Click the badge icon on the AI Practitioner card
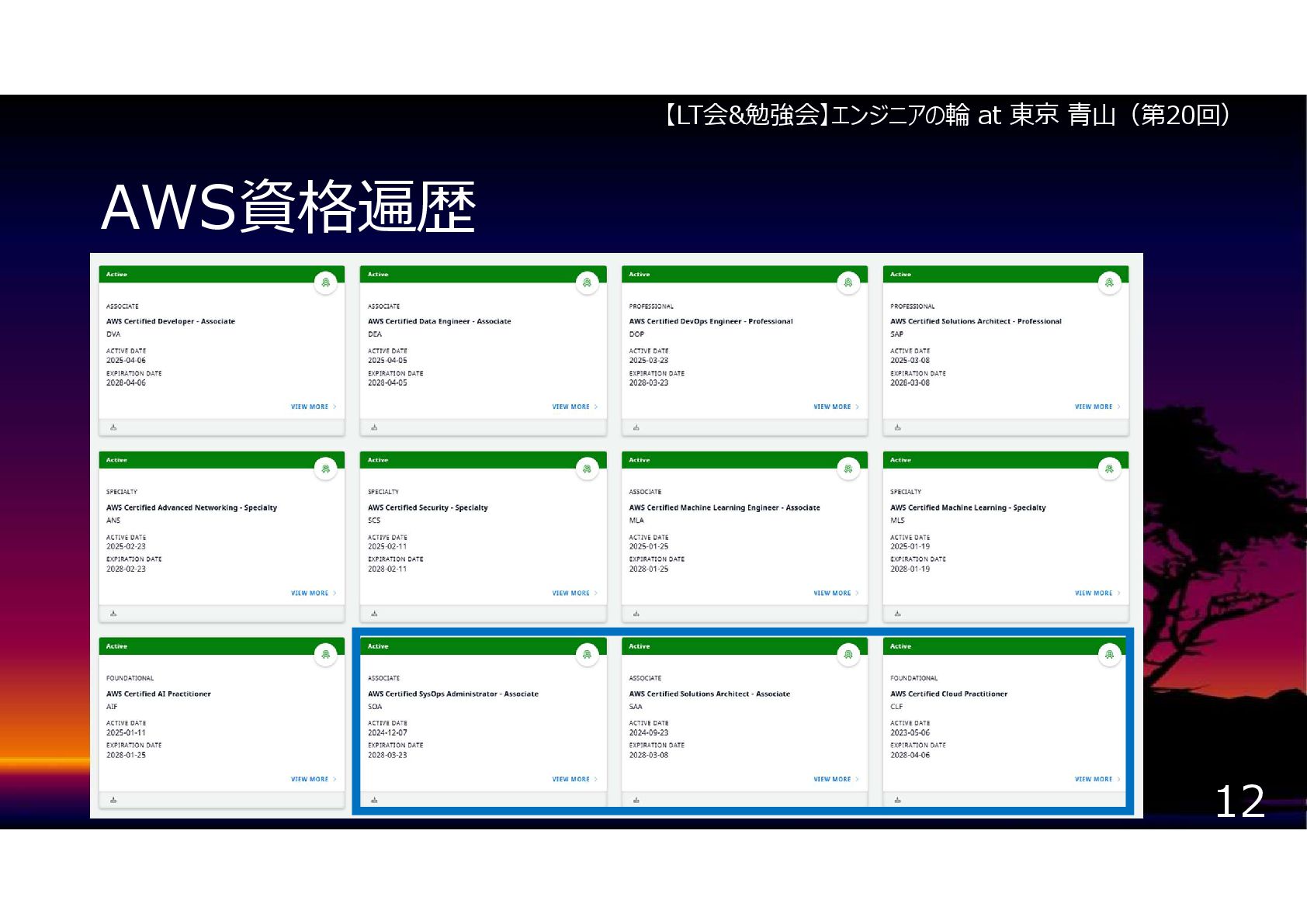 (326, 655)
